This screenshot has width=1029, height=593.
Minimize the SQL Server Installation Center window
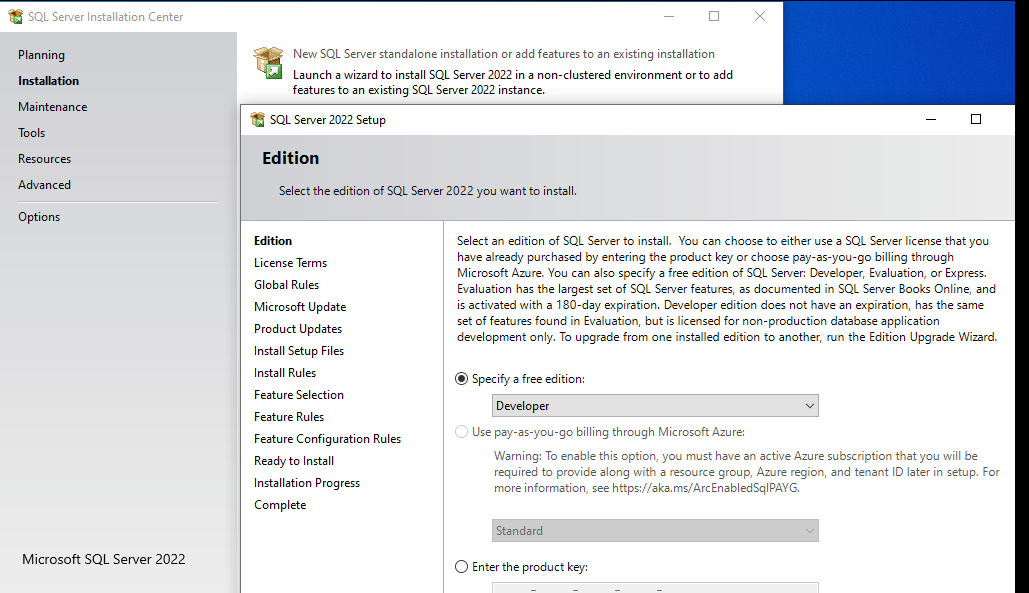[669, 16]
